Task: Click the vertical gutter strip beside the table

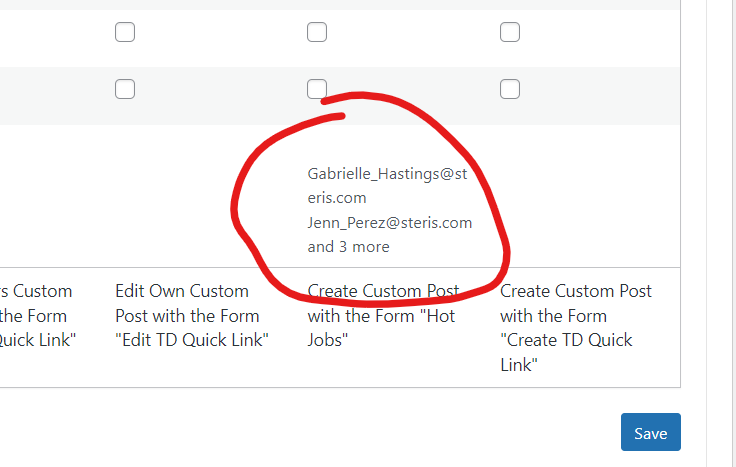Action: [x=693, y=233]
